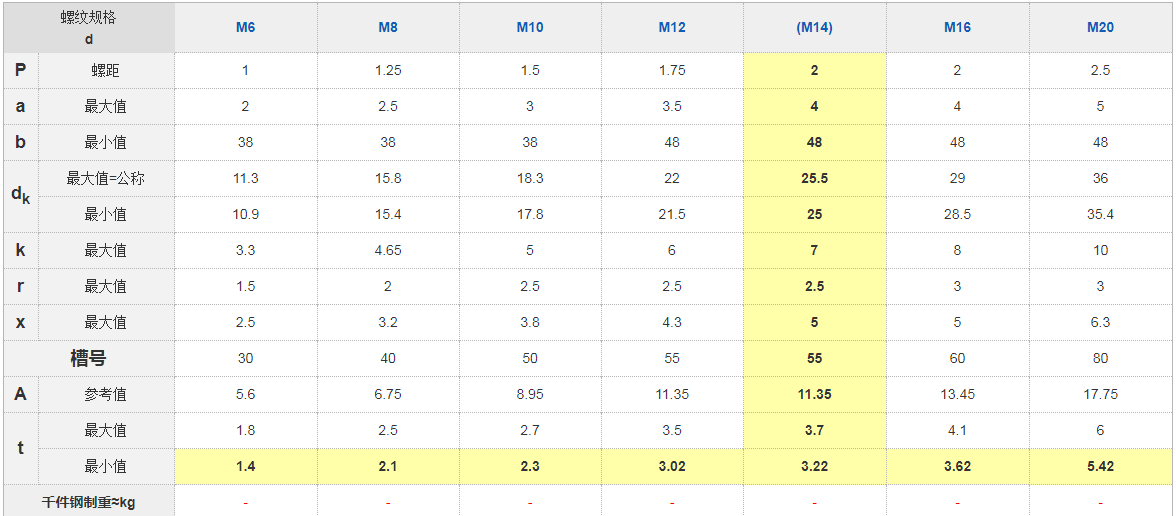Click the highlighted 25.5 cell under (M14)
This screenshot has height=516, width=1176.
814,178
